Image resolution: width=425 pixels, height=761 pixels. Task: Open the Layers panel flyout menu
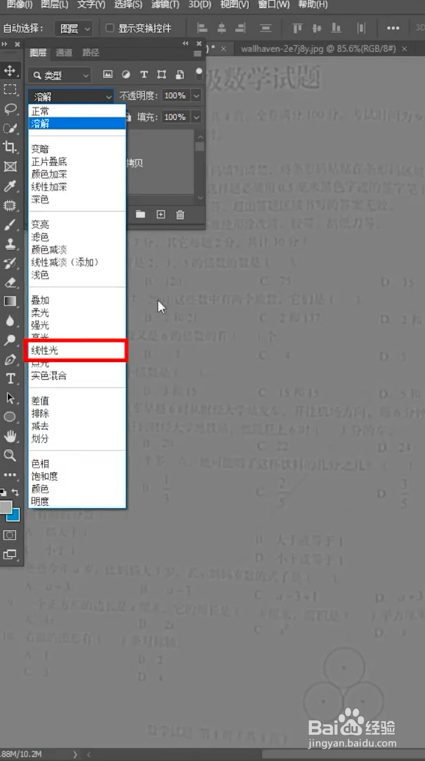click(x=197, y=53)
